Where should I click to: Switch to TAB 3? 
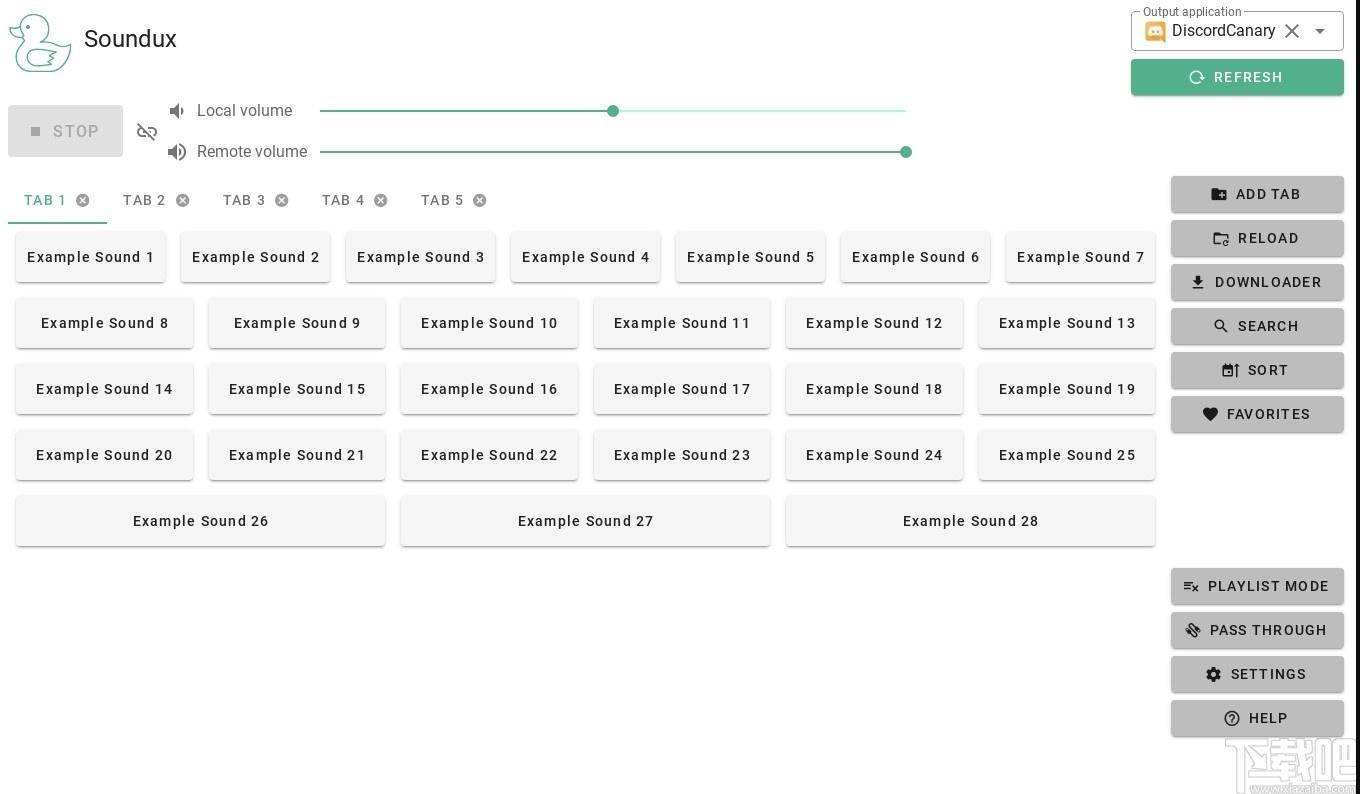244,200
